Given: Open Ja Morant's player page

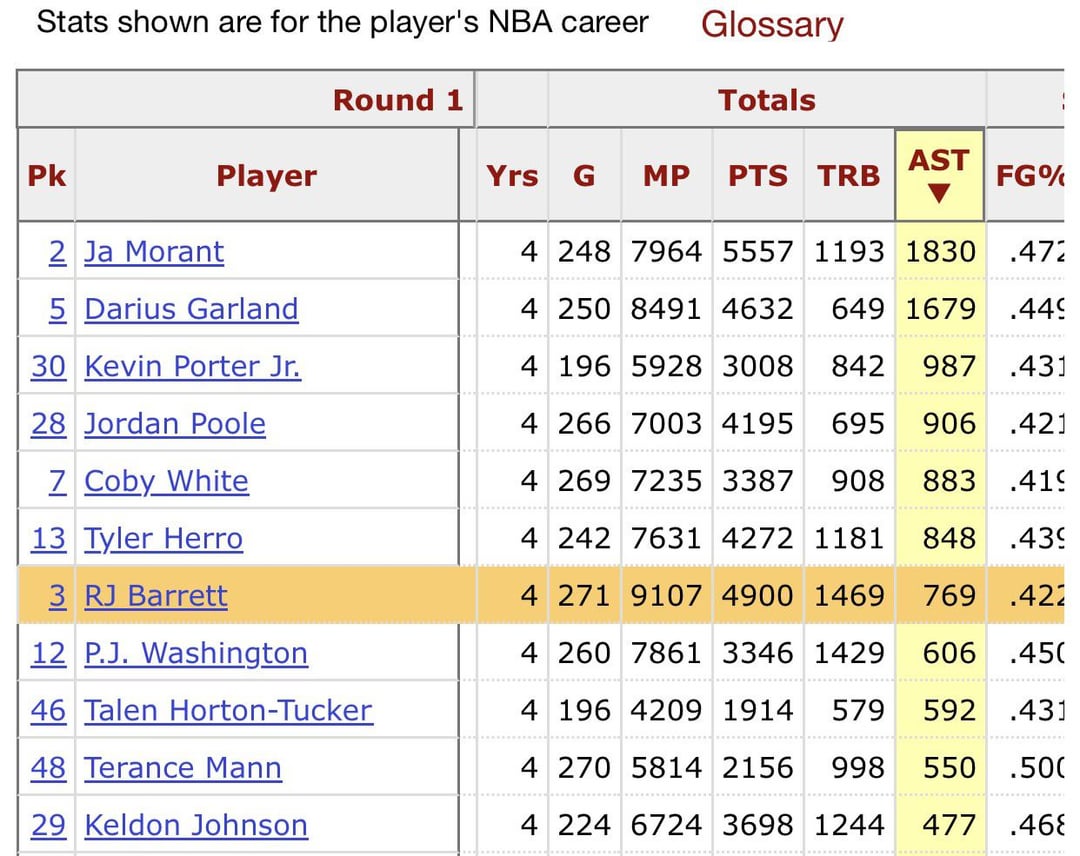Looking at the screenshot, I should point(154,251).
